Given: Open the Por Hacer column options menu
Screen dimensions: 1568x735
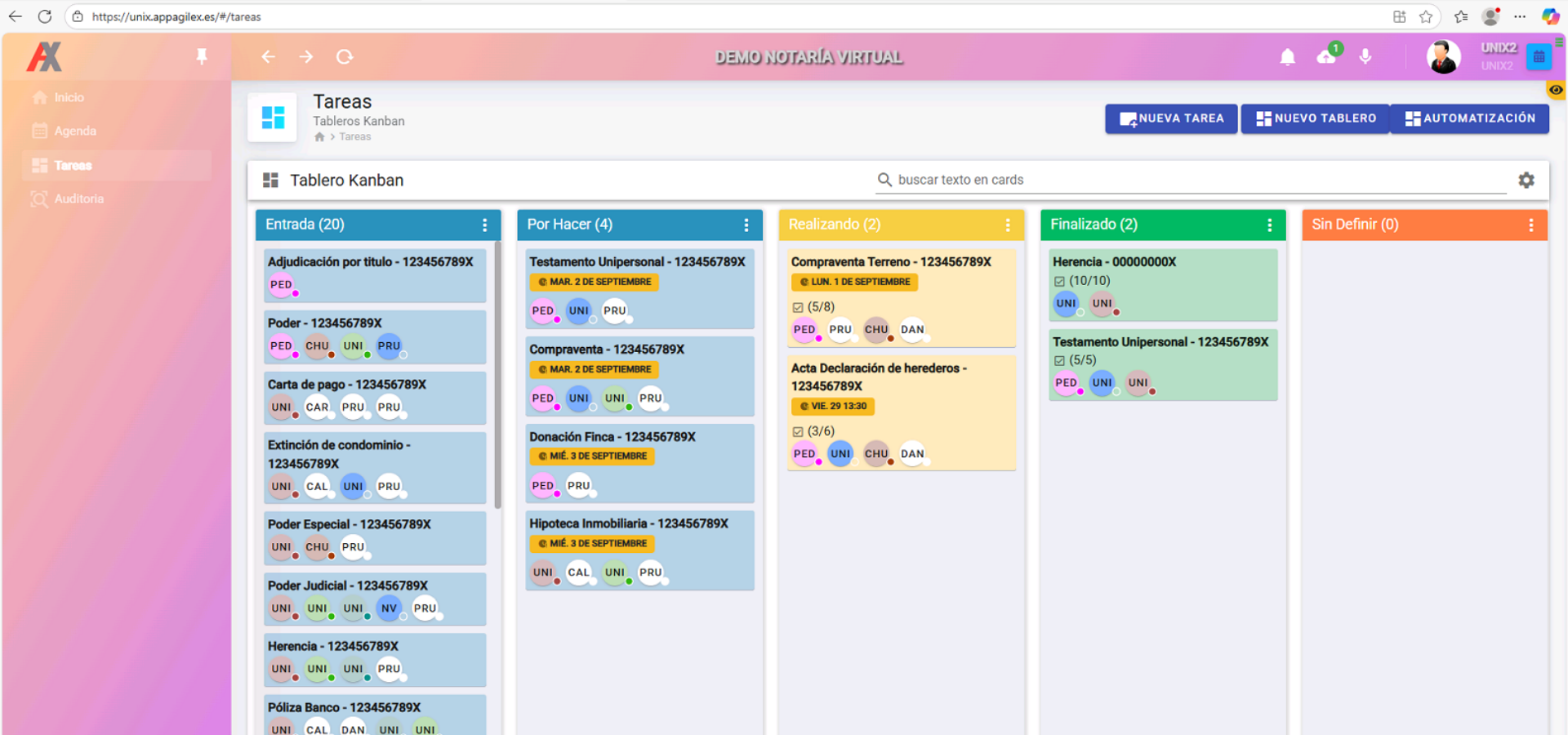Looking at the screenshot, I should click(x=746, y=225).
